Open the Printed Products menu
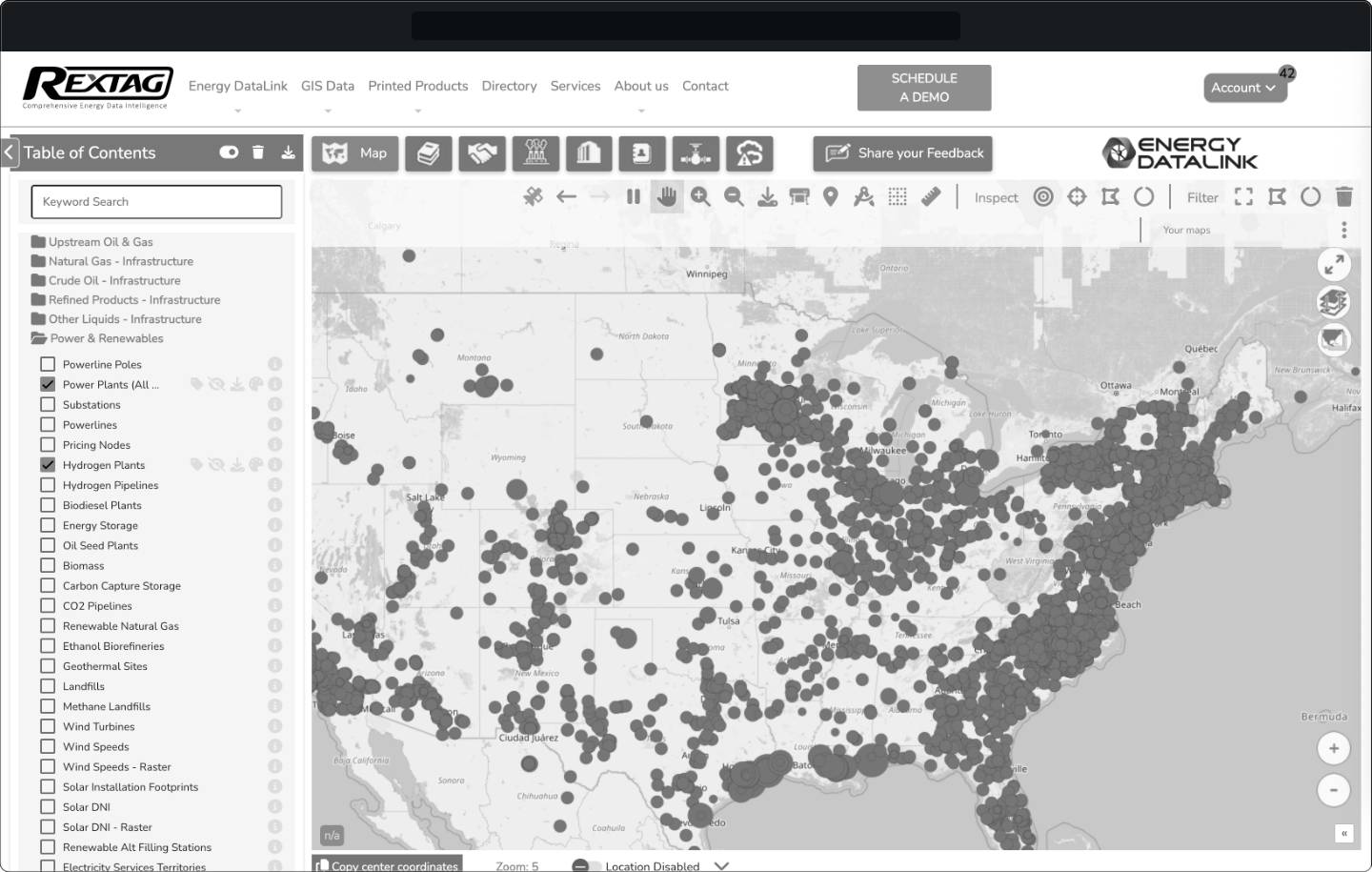Viewport: 1372px width, 872px height. click(417, 86)
